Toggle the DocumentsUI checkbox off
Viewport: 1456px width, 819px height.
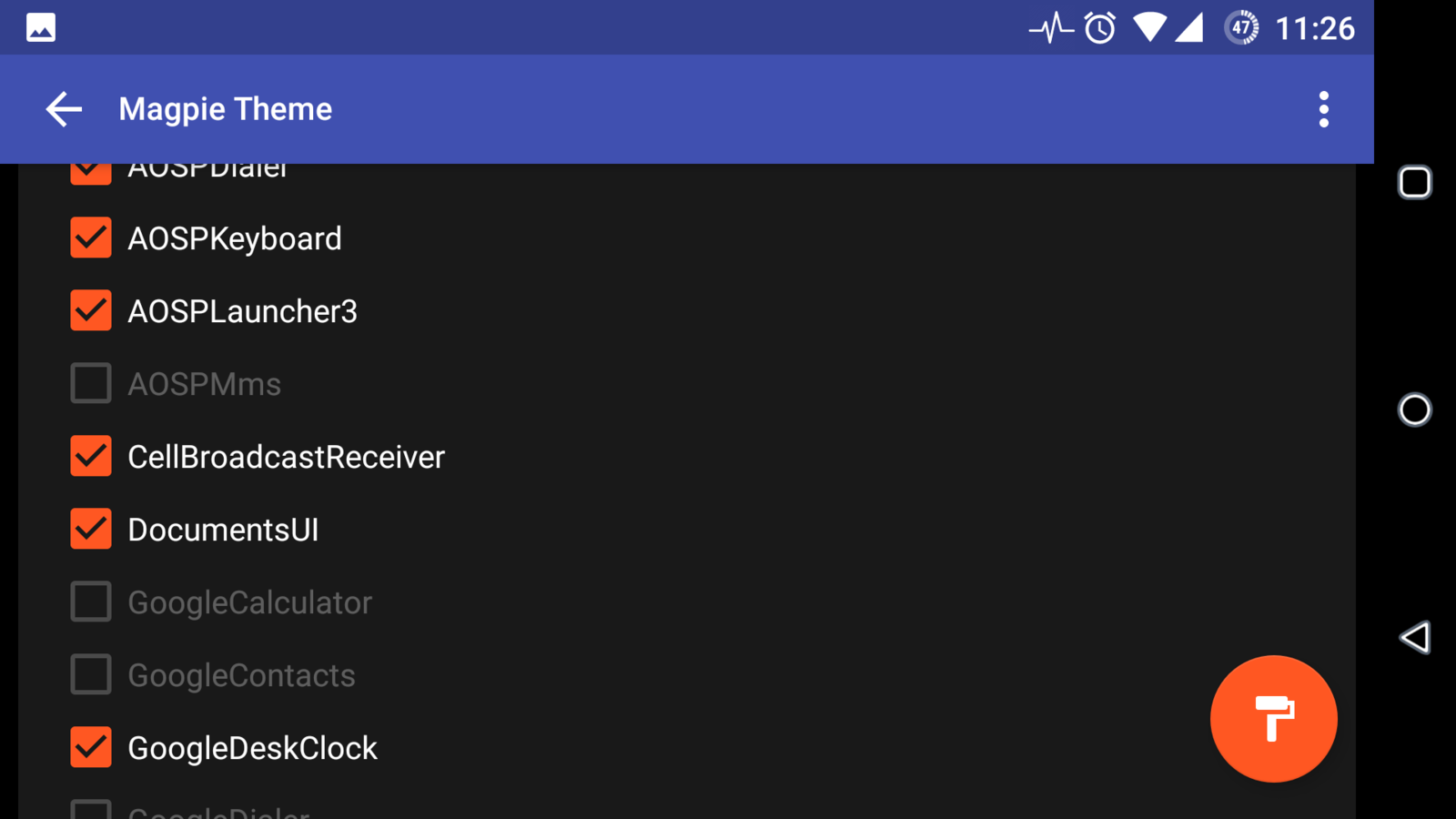pos(91,530)
